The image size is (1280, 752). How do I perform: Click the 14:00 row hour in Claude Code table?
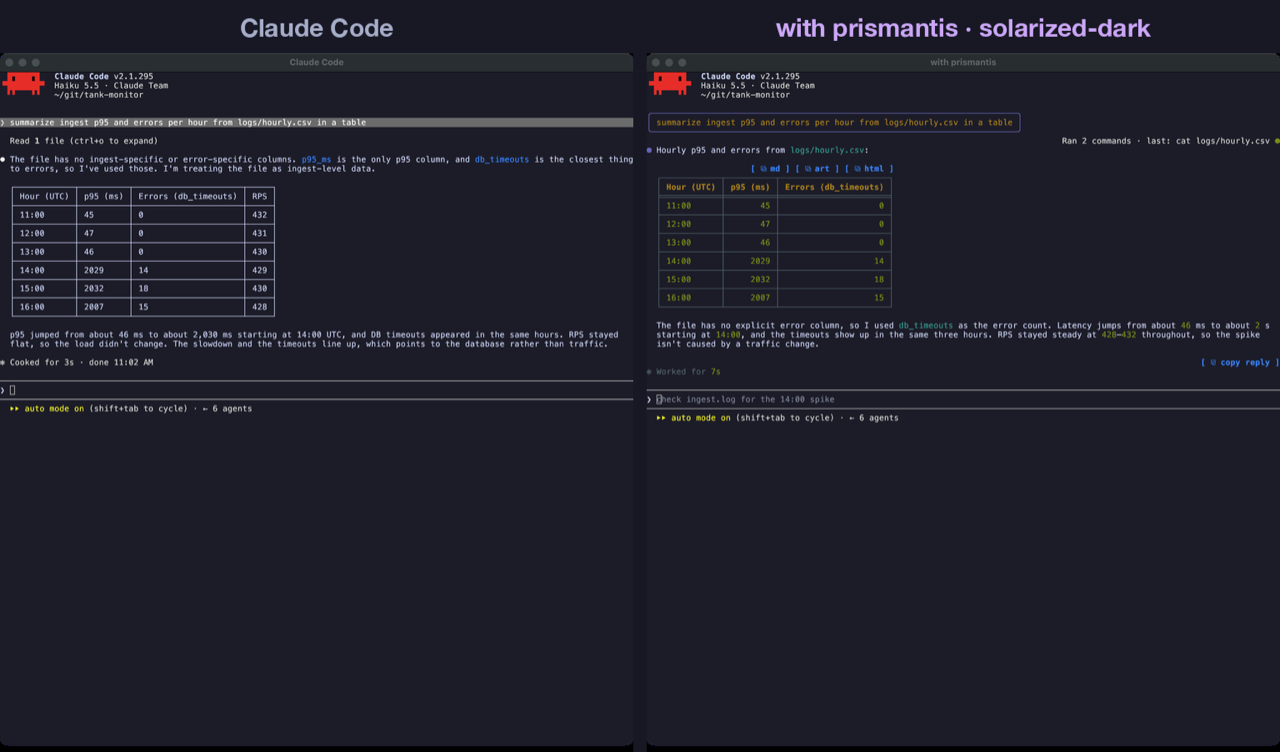click(32, 271)
